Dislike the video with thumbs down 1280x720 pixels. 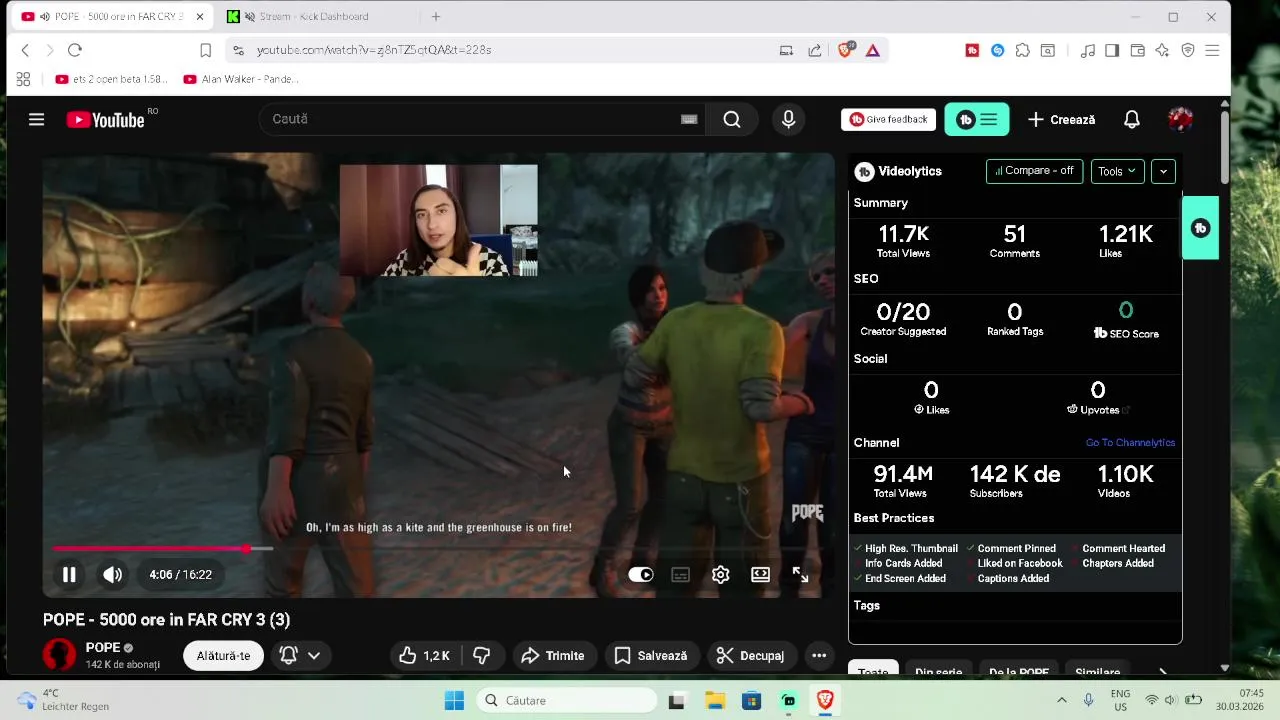point(481,655)
